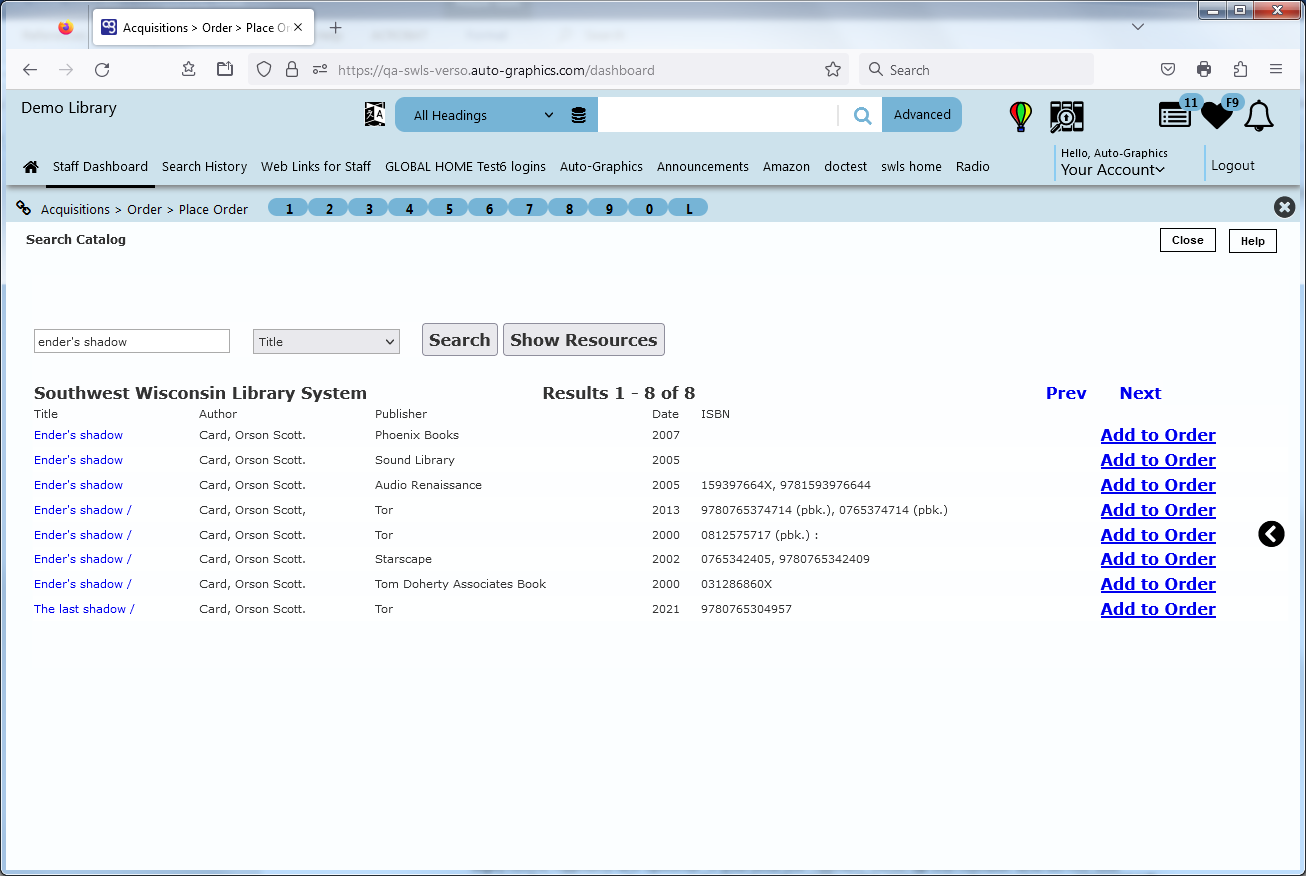Open The last shadow / title link
This screenshot has height=876, width=1306.
click(x=84, y=609)
